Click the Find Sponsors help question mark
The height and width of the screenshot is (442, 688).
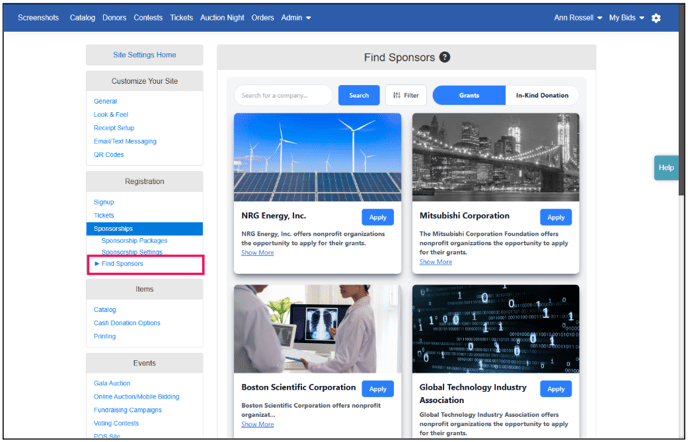click(445, 57)
